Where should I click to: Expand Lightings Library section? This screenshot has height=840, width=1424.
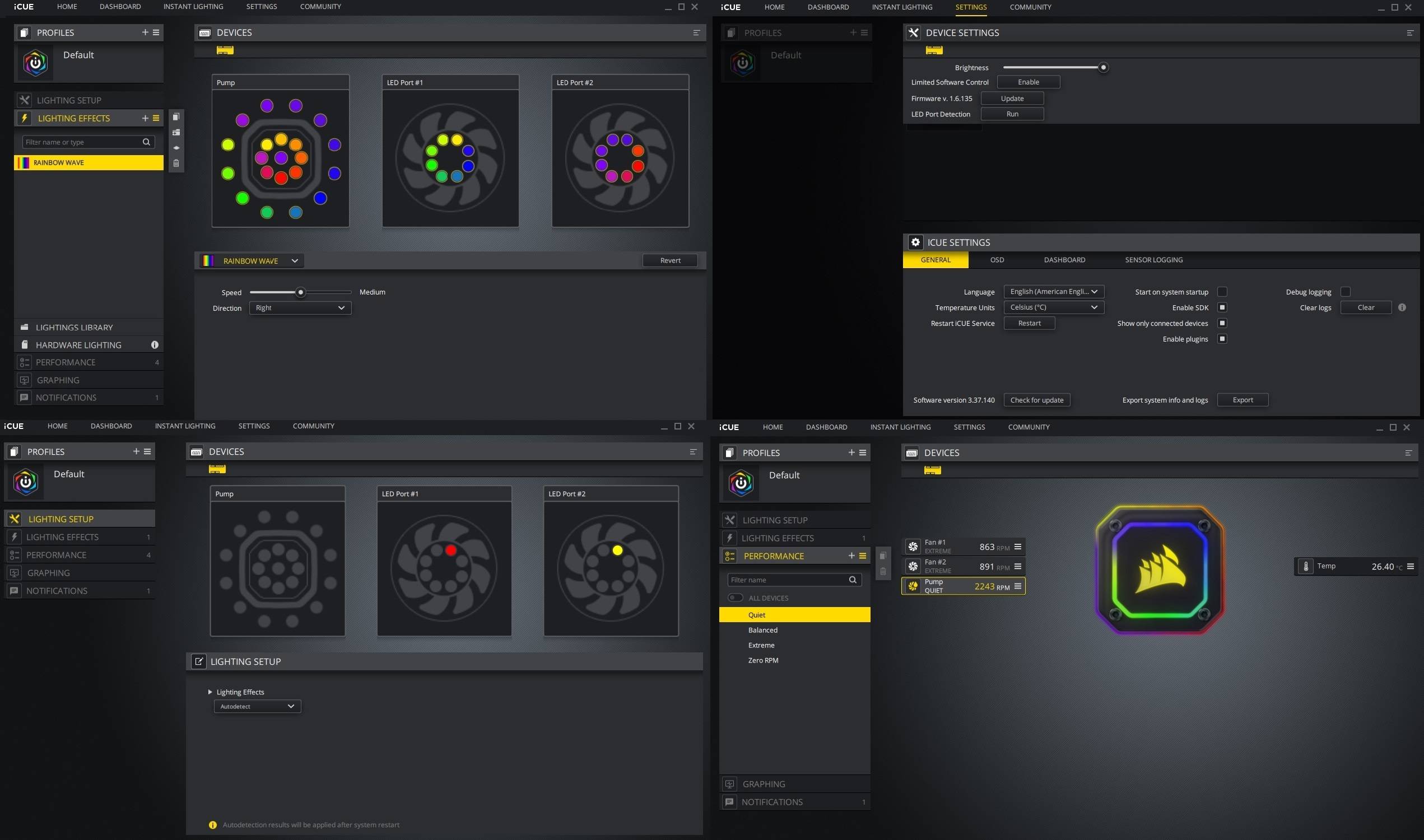point(89,327)
